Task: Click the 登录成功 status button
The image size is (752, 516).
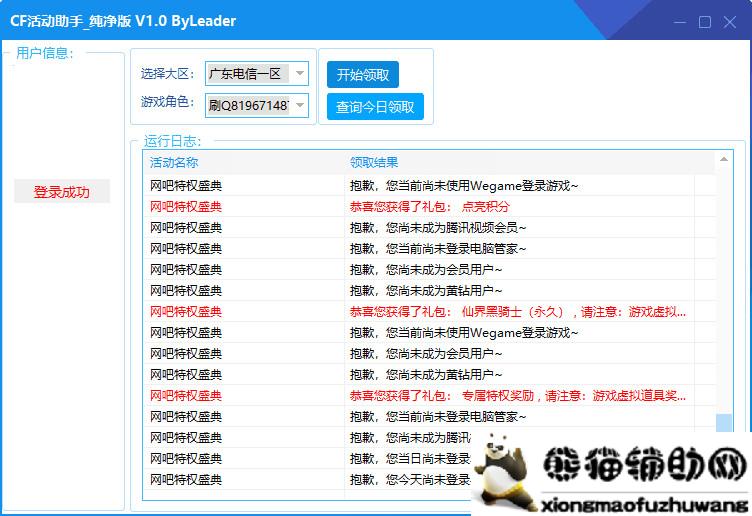Action: (62, 192)
